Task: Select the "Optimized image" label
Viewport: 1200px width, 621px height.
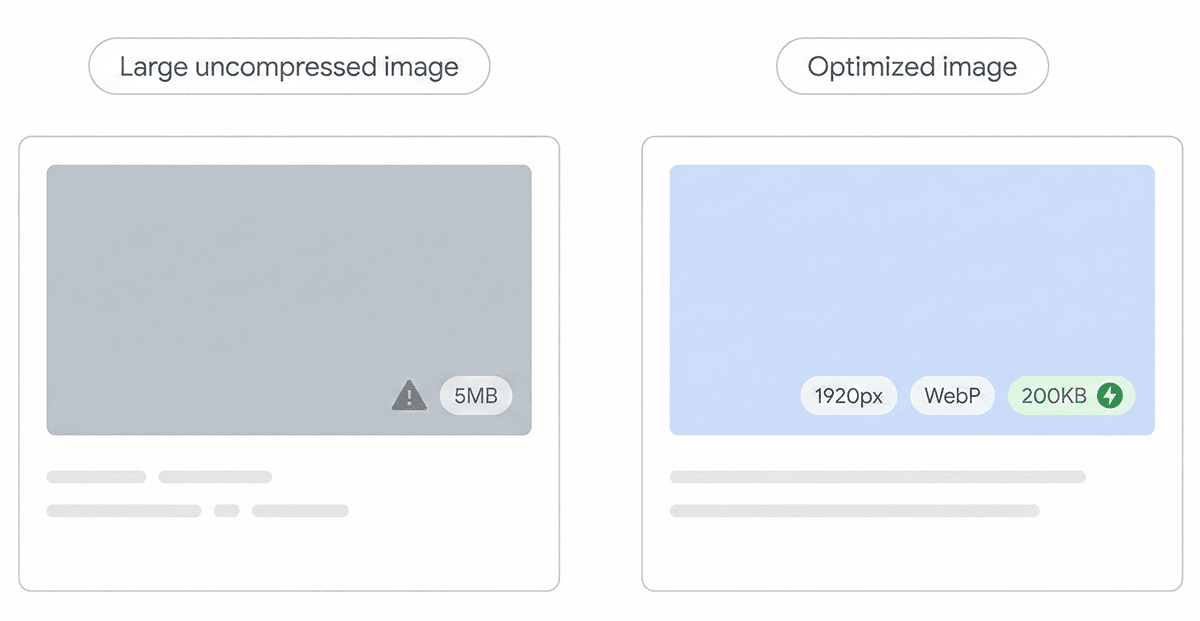Action: point(912,68)
